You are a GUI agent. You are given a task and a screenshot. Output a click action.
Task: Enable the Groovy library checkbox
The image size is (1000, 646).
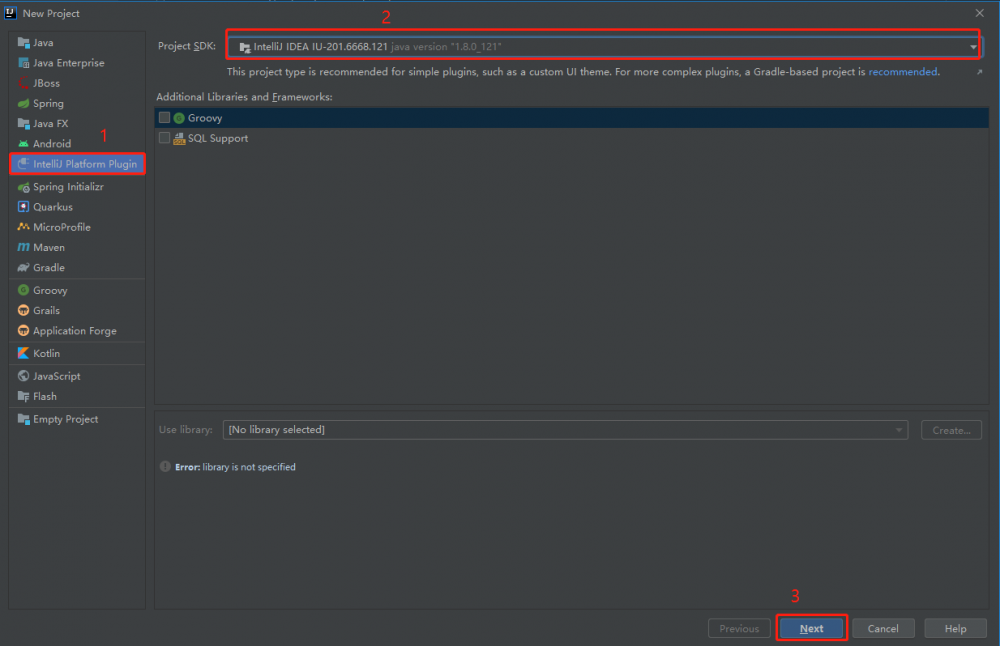[164, 117]
